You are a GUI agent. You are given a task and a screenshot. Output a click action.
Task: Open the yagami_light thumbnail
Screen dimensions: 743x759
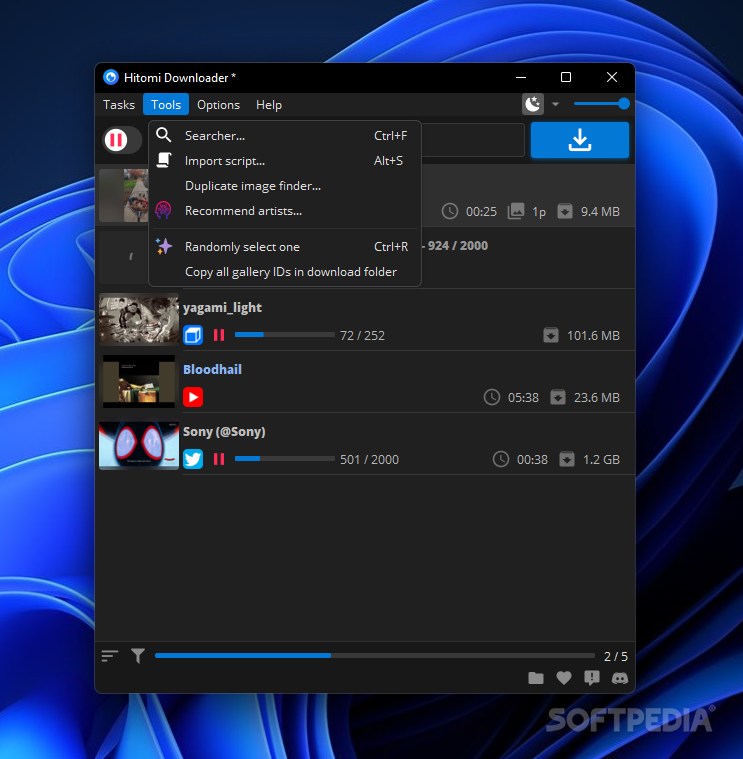pos(139,319)
